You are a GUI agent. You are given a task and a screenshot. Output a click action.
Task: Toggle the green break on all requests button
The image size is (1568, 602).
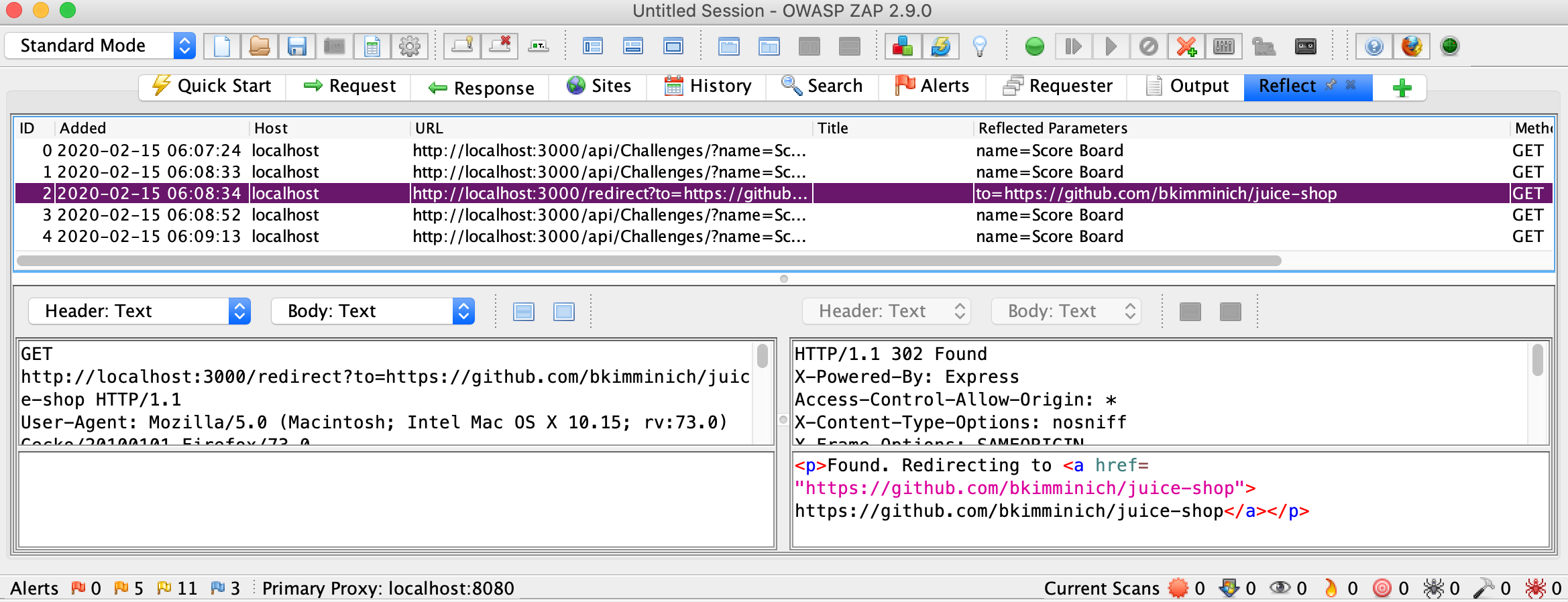pos(1035,46)
